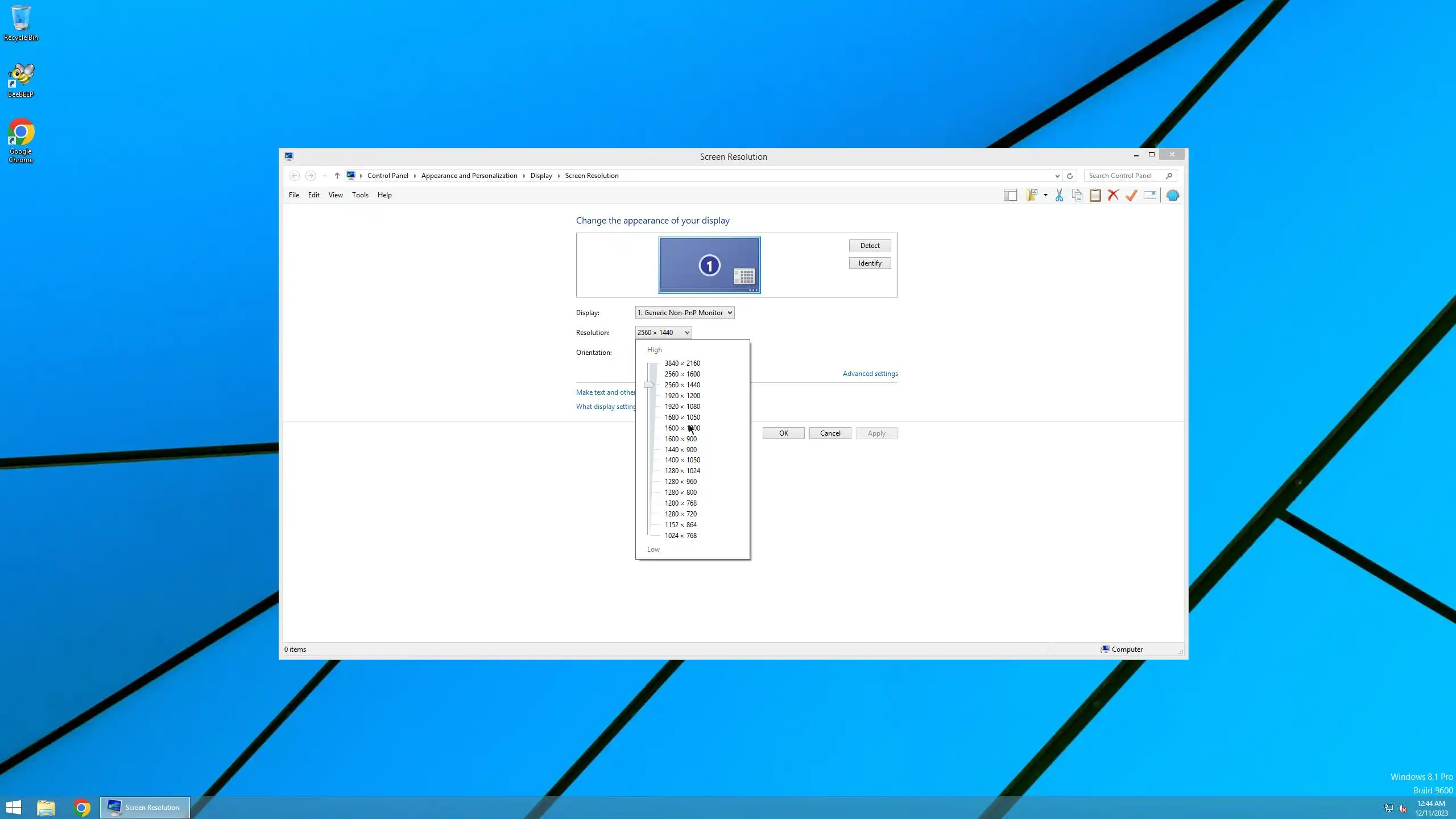This screenshot has width=1456, height=819.
Task: Toggle the navigation pane layout icon
Action: click(1010, 195)
